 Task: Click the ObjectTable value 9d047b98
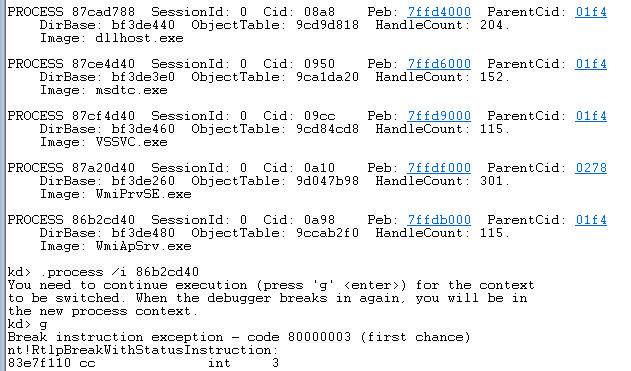click(327, 181)
